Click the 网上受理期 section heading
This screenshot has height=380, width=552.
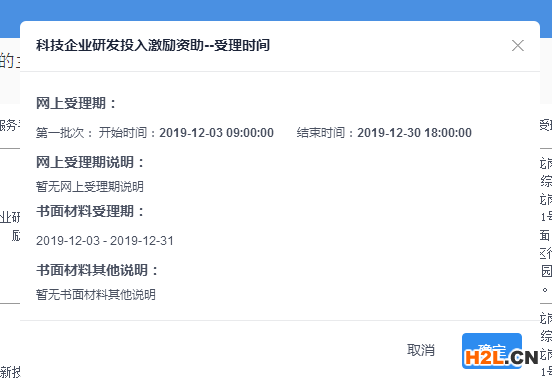tap(76, 104)
